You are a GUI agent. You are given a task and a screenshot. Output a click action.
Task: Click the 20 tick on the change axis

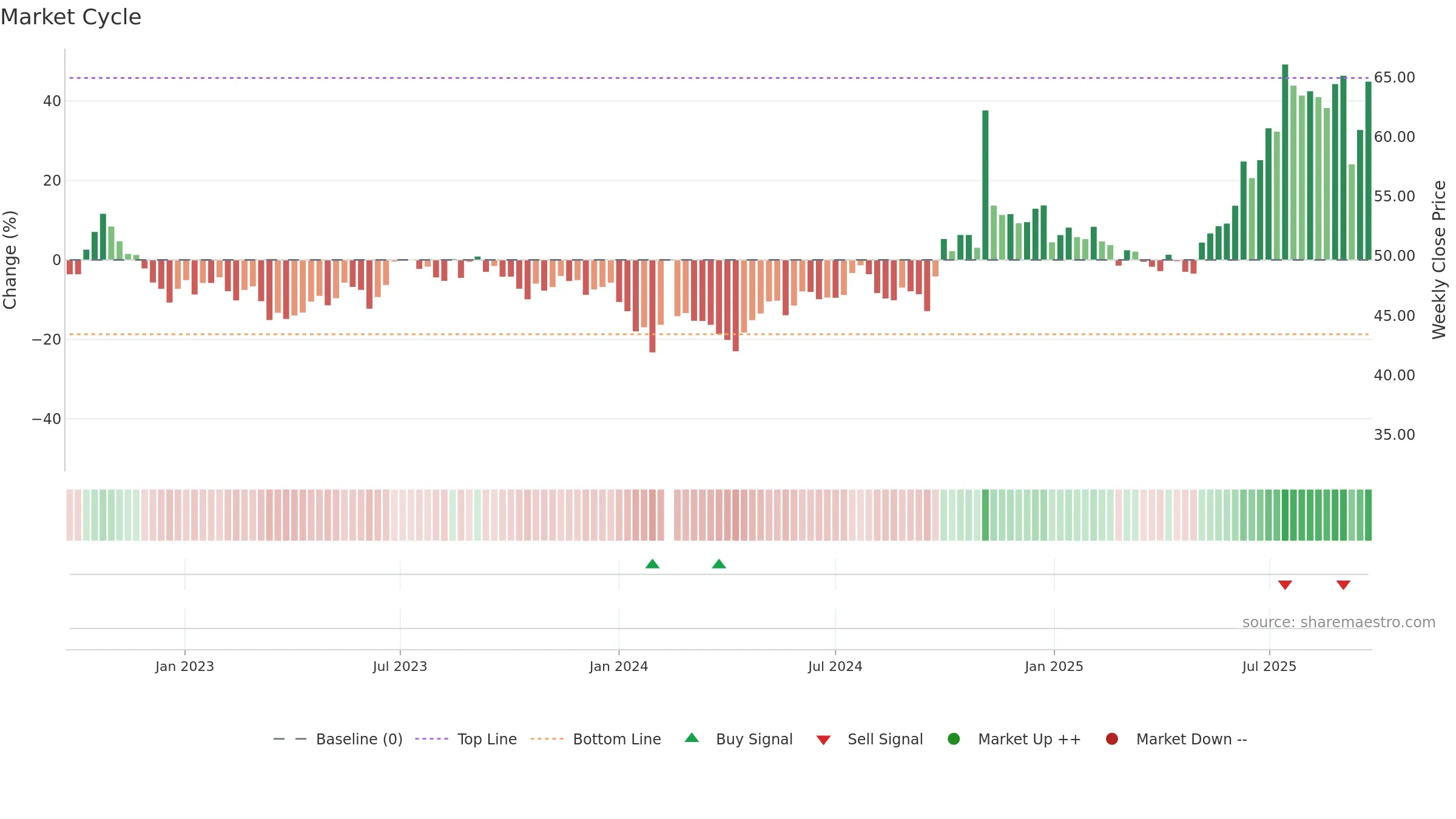[x=52, y=181]
